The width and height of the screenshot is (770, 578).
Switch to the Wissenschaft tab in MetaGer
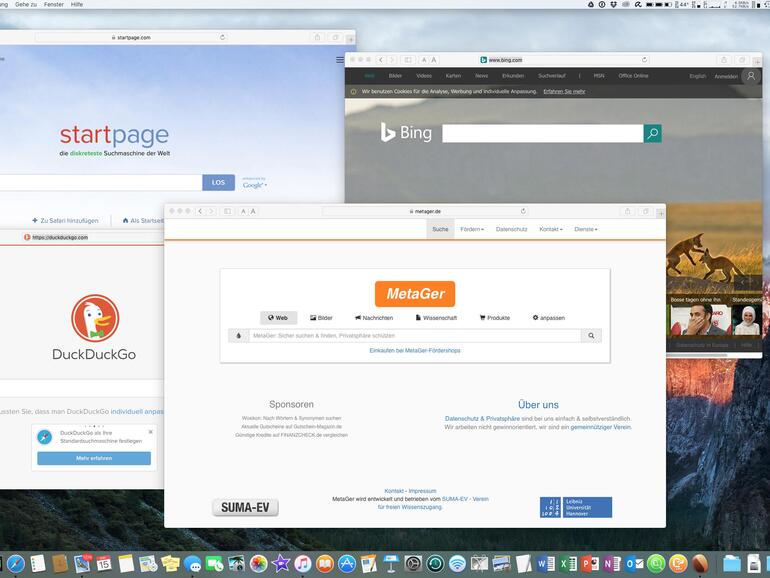[436, 318]
